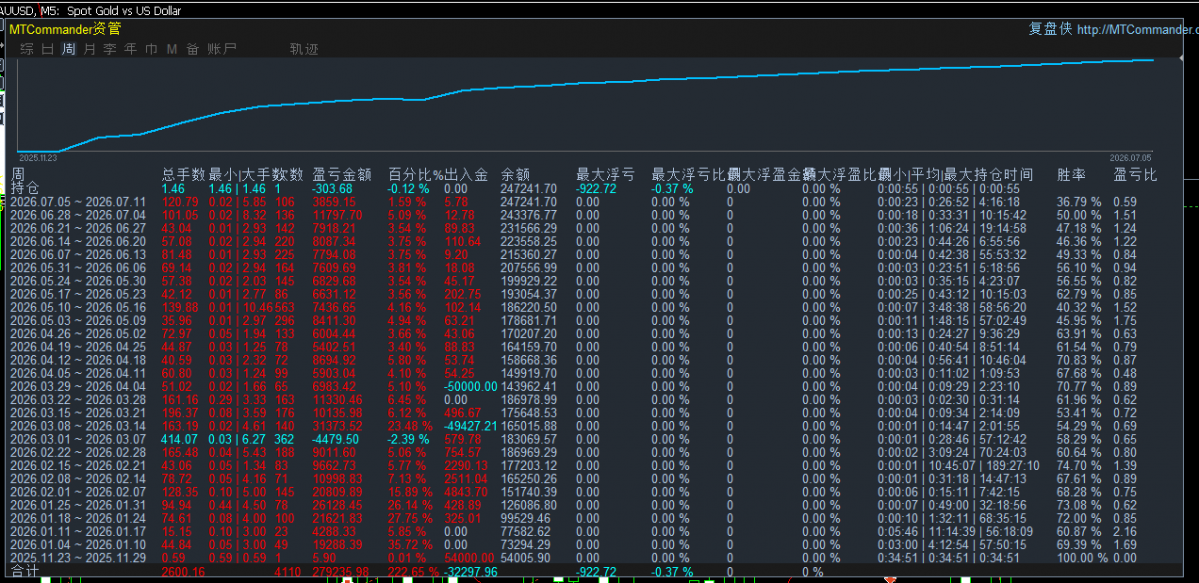Select the highlighted 周 weekly tab

[69, 49]
